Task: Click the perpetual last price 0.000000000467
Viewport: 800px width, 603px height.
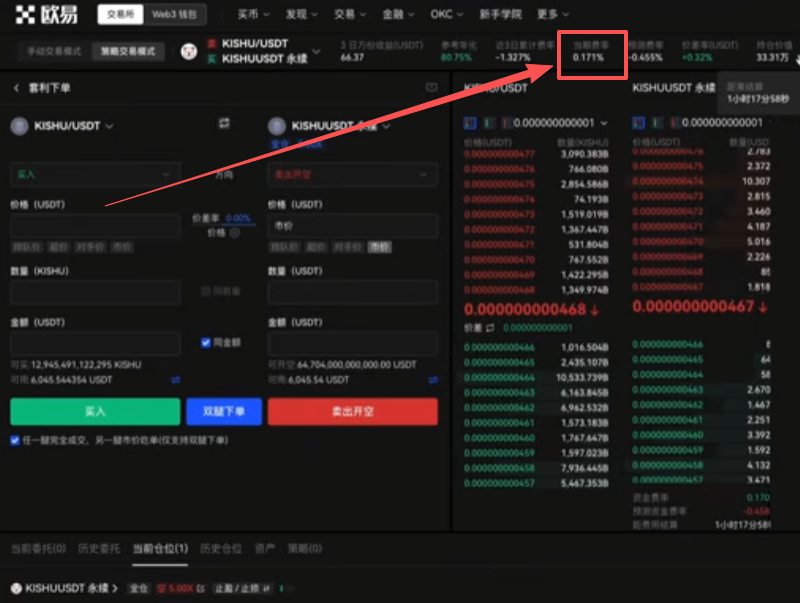Action: (x=693, y=306)
